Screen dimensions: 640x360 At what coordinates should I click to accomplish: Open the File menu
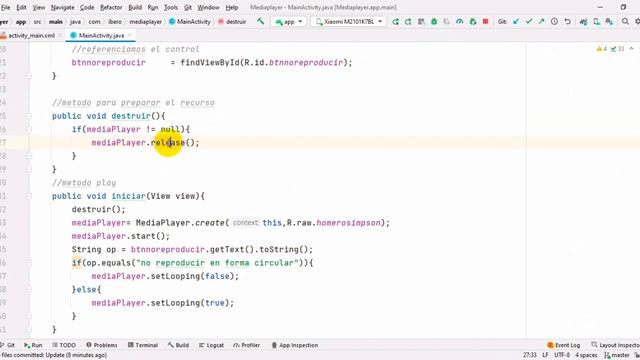point(5,7)
